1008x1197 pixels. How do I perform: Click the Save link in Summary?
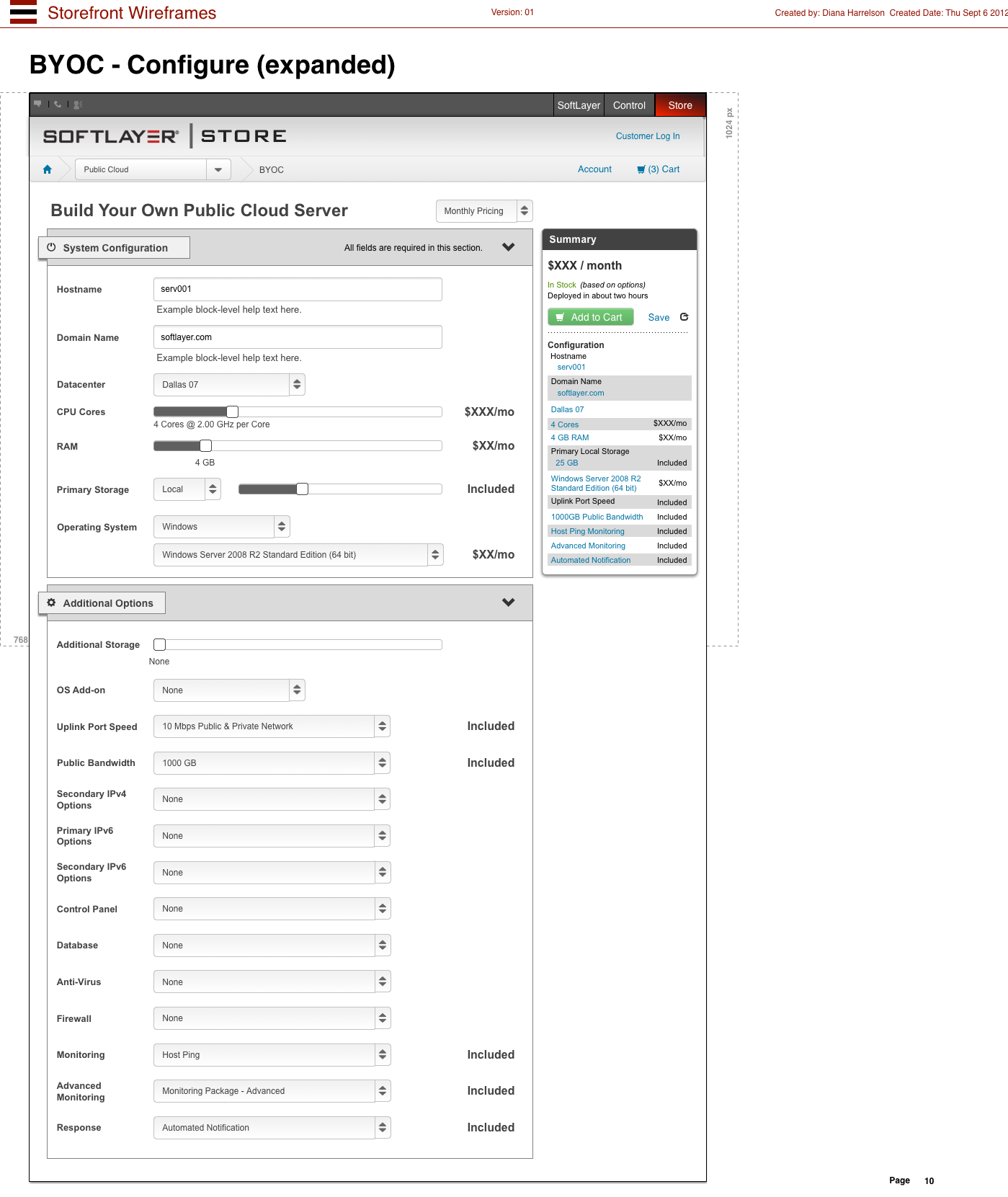click(659, 318)
